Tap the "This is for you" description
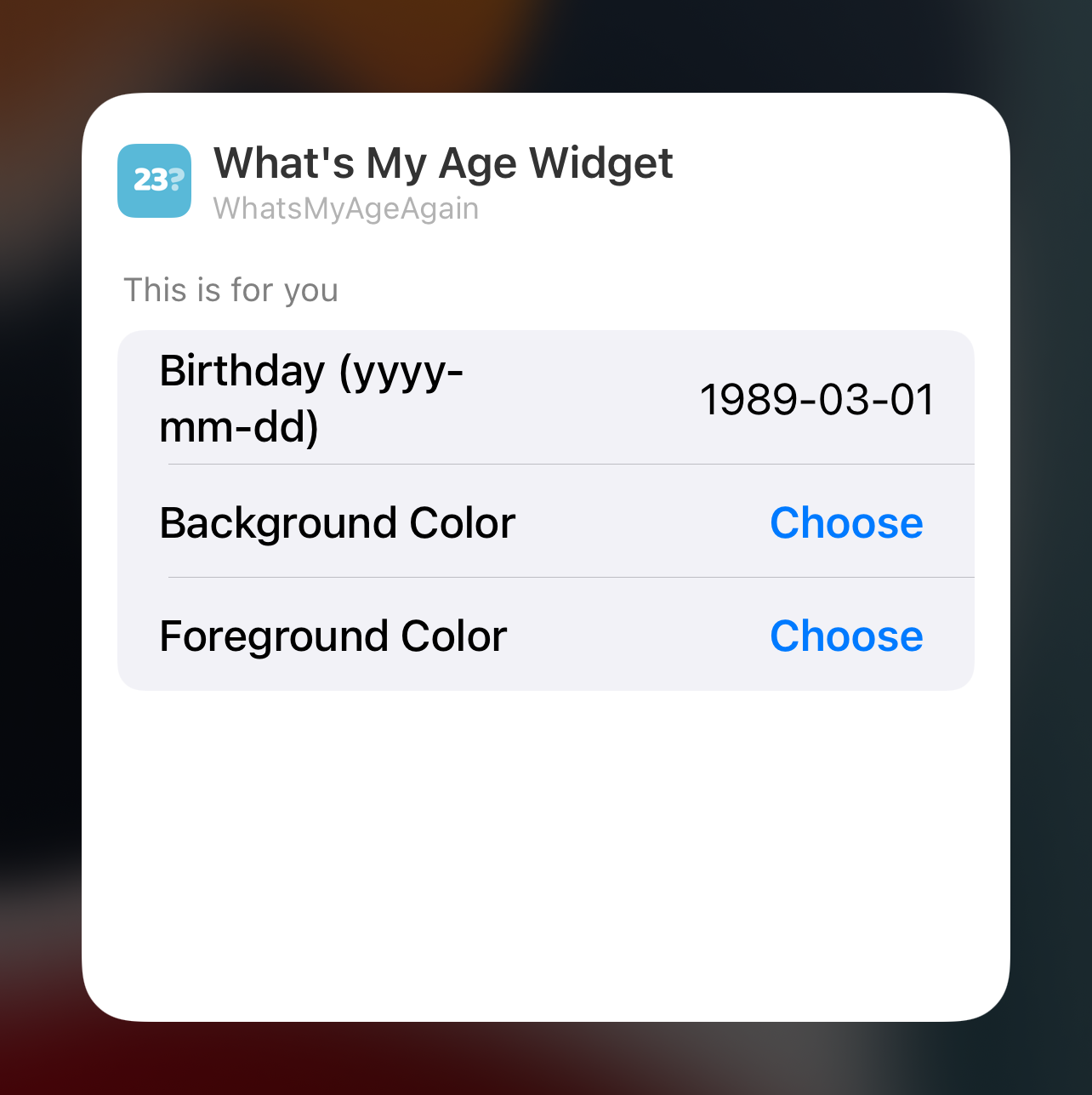 tap(231, 290)
